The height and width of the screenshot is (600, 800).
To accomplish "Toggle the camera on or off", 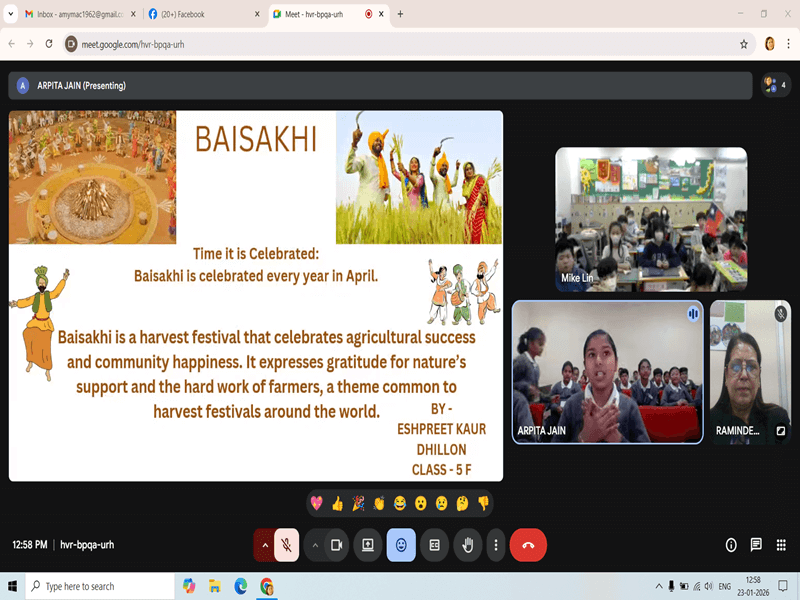I will (x=337, y=545).
